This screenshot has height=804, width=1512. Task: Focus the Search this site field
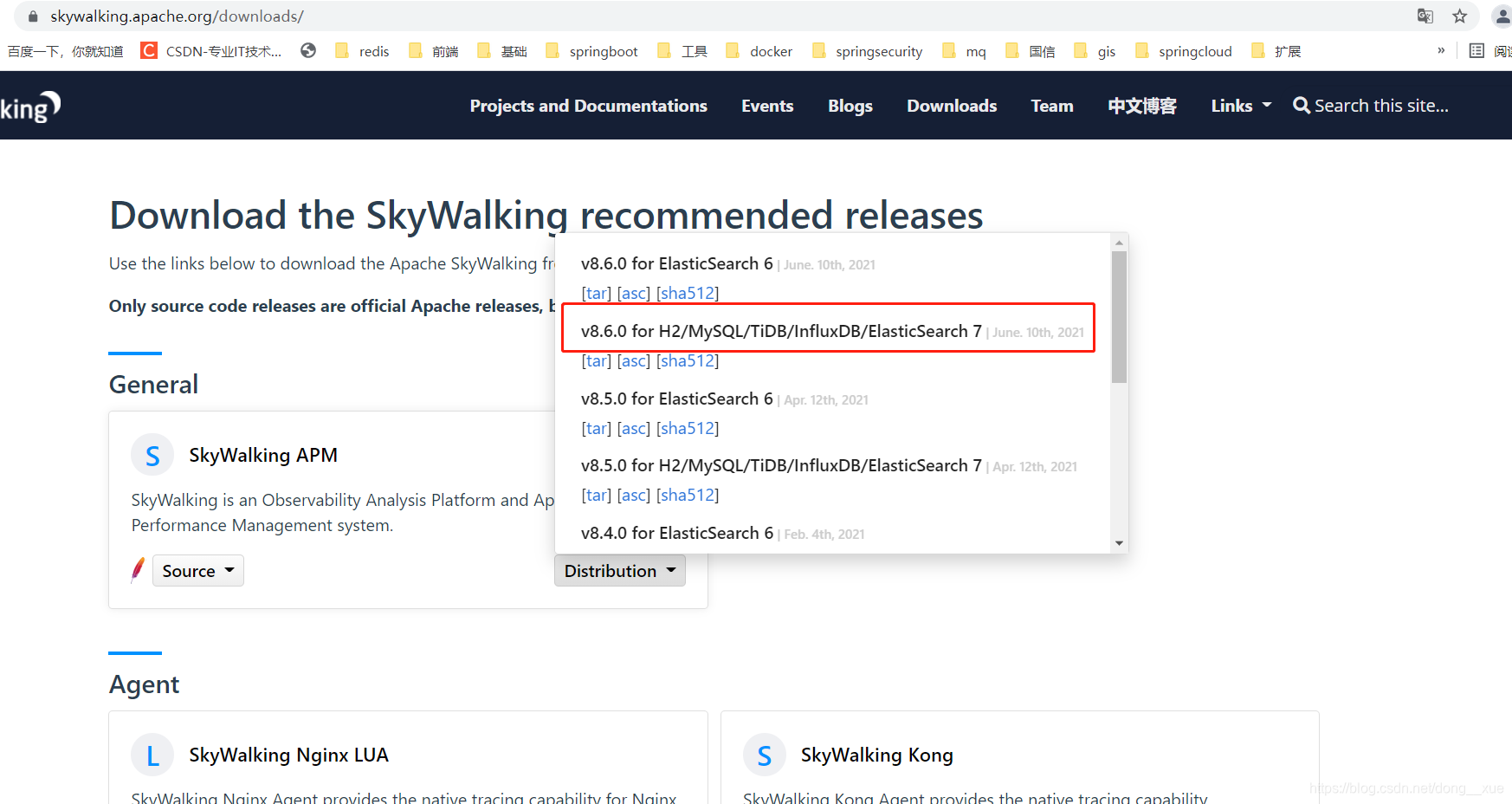point(1381,106)
